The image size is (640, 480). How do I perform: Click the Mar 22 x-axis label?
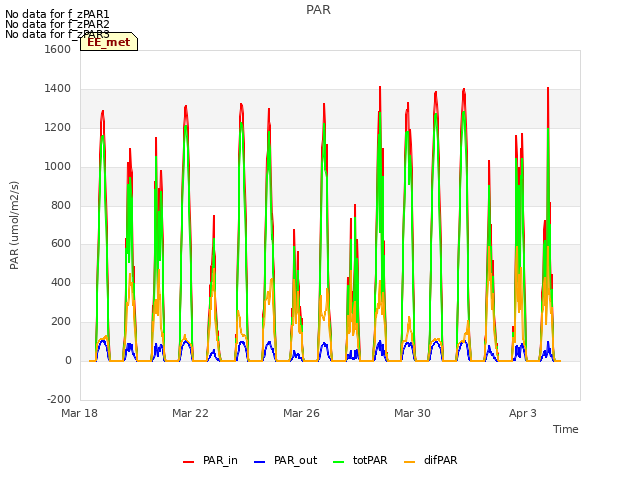pos(190,413)
